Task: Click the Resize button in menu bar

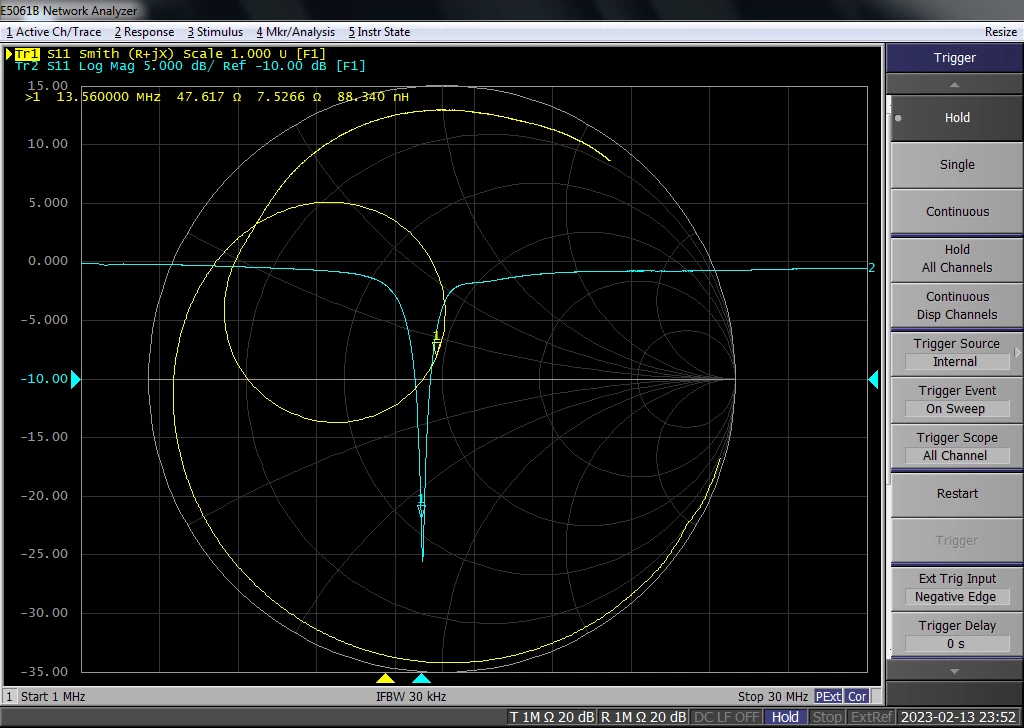Action: click(x=1000, y=32)
